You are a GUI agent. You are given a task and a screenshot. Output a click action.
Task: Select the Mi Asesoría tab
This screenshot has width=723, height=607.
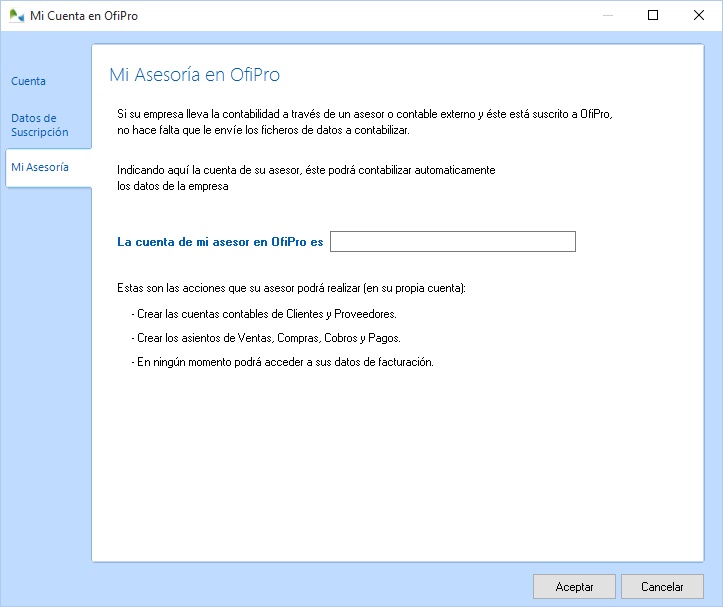tap(48, 167)
